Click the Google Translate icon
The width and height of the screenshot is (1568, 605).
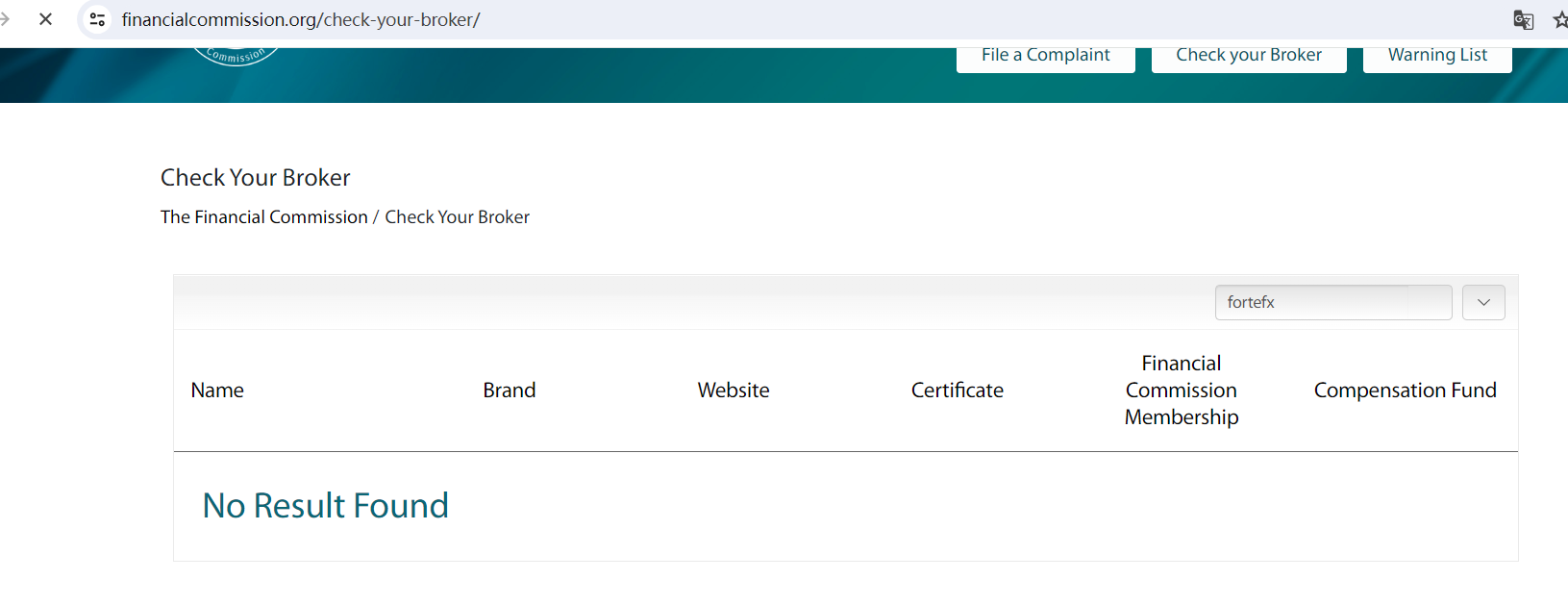(x=1524, y=19)
